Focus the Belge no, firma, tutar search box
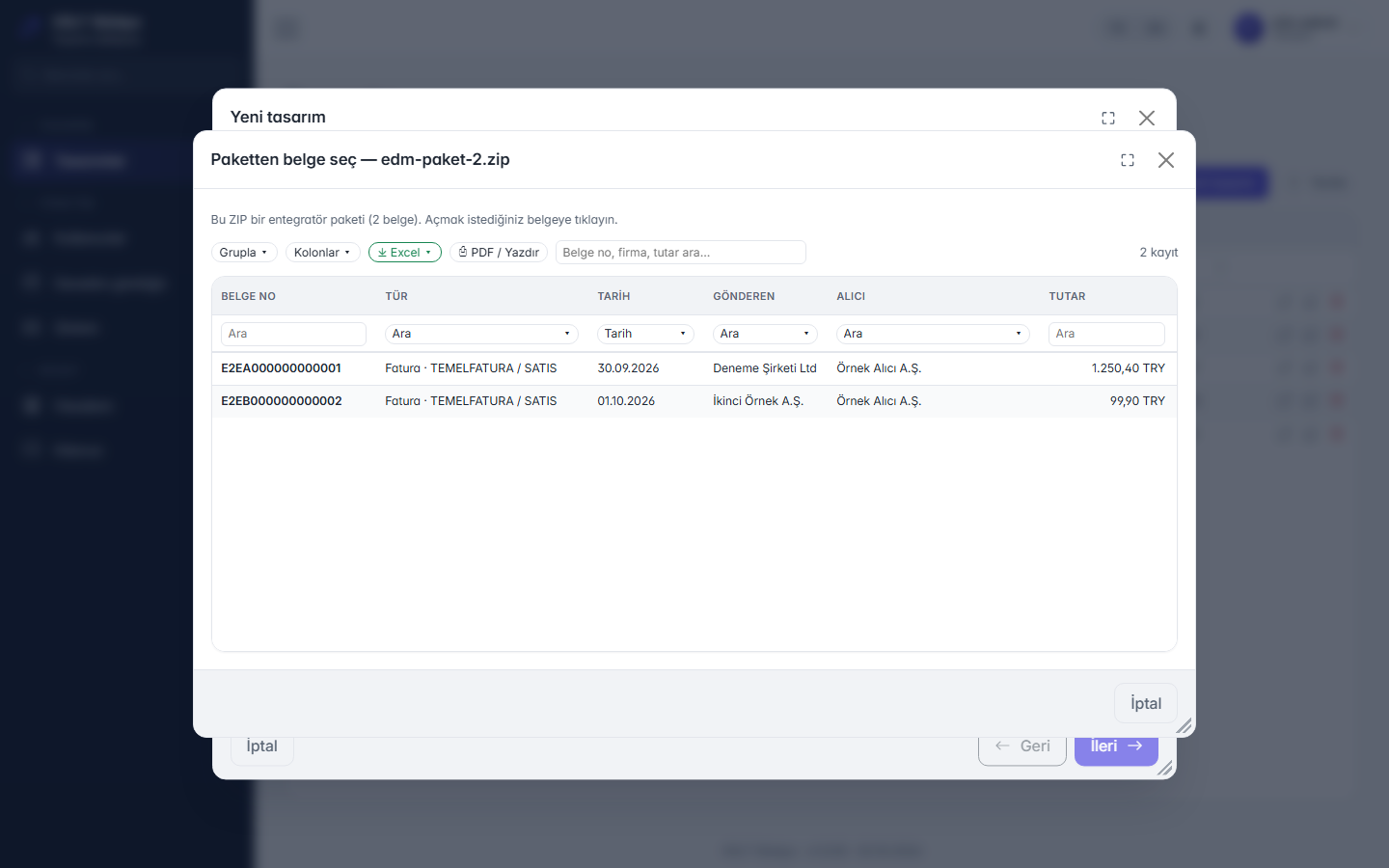This screenshot has width=1389, height=868. click(x=681, y=253)
